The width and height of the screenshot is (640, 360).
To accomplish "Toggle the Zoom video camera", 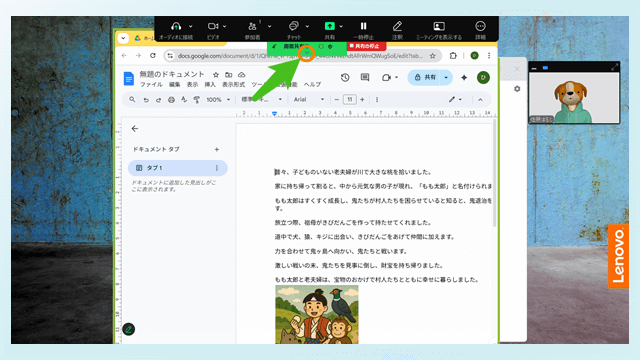I will 213,26.
